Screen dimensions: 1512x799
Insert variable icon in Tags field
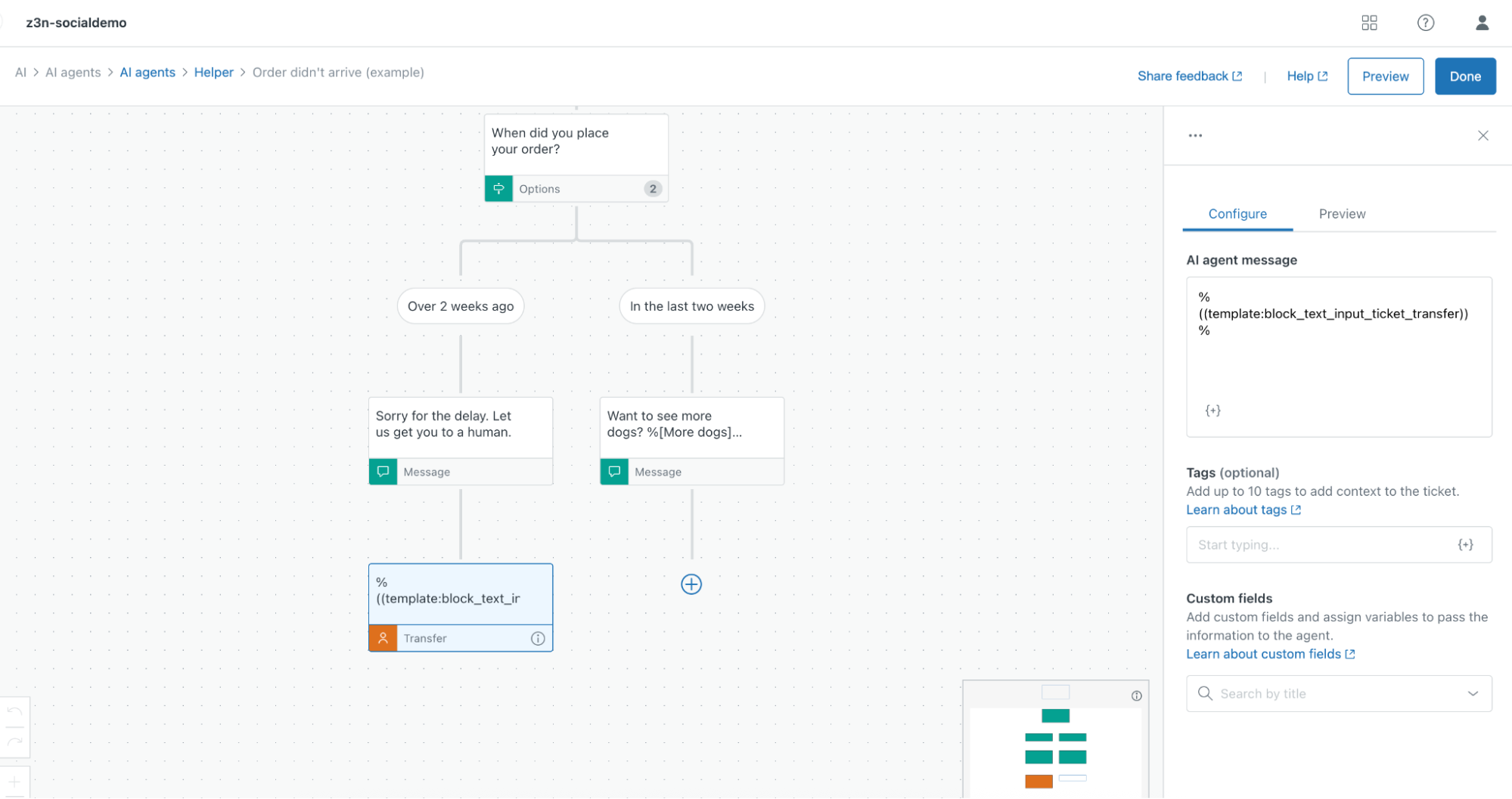coord(1465,545)
